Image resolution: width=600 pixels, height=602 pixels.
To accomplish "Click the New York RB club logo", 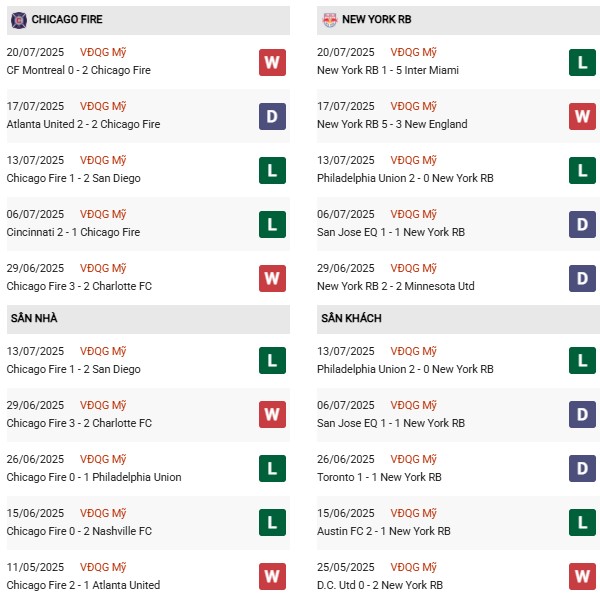I will pyautogui.click(x=328, y=19).
